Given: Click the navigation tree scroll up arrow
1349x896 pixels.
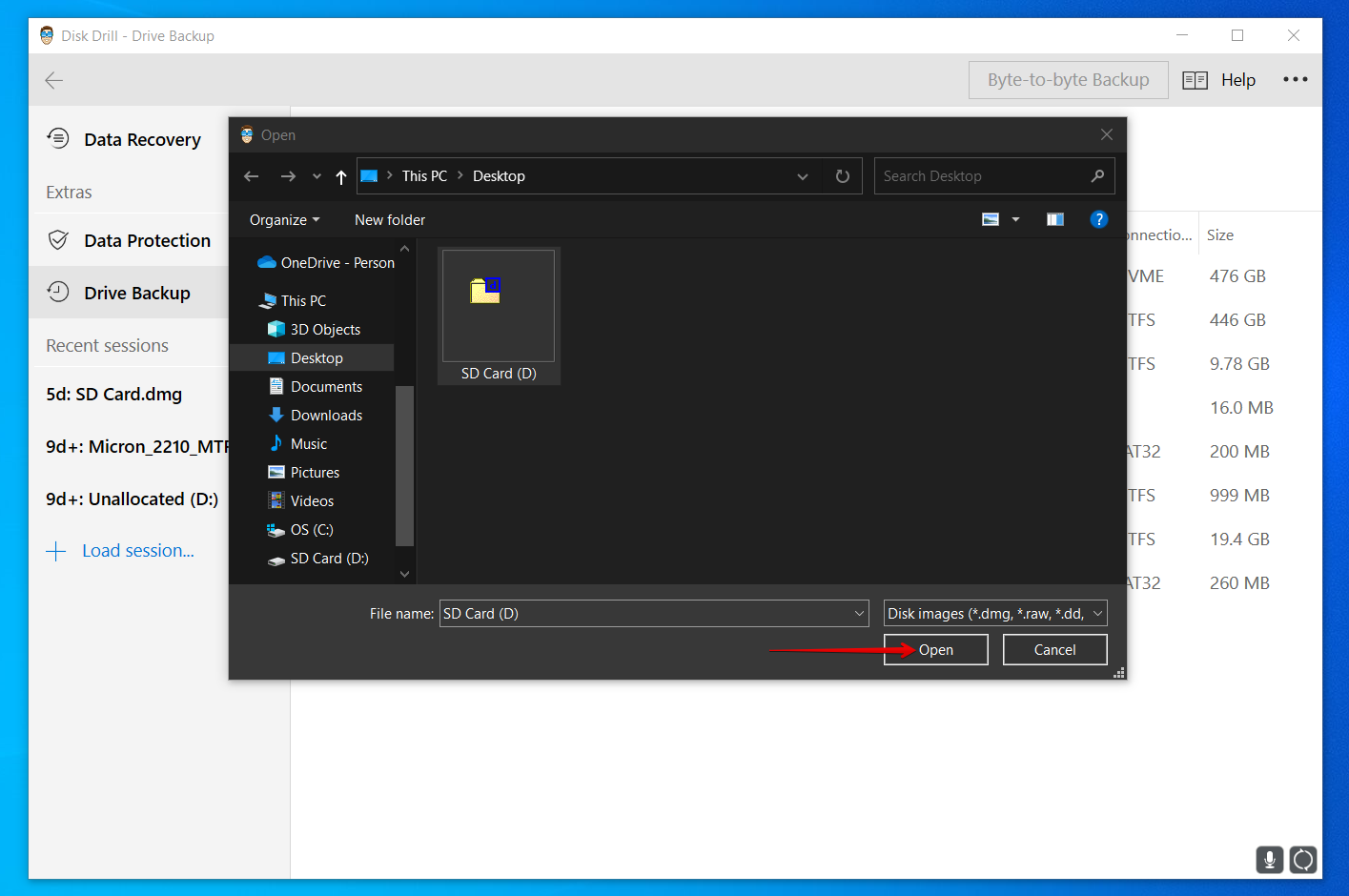Looking at the screenshot, I should (404, 249).
